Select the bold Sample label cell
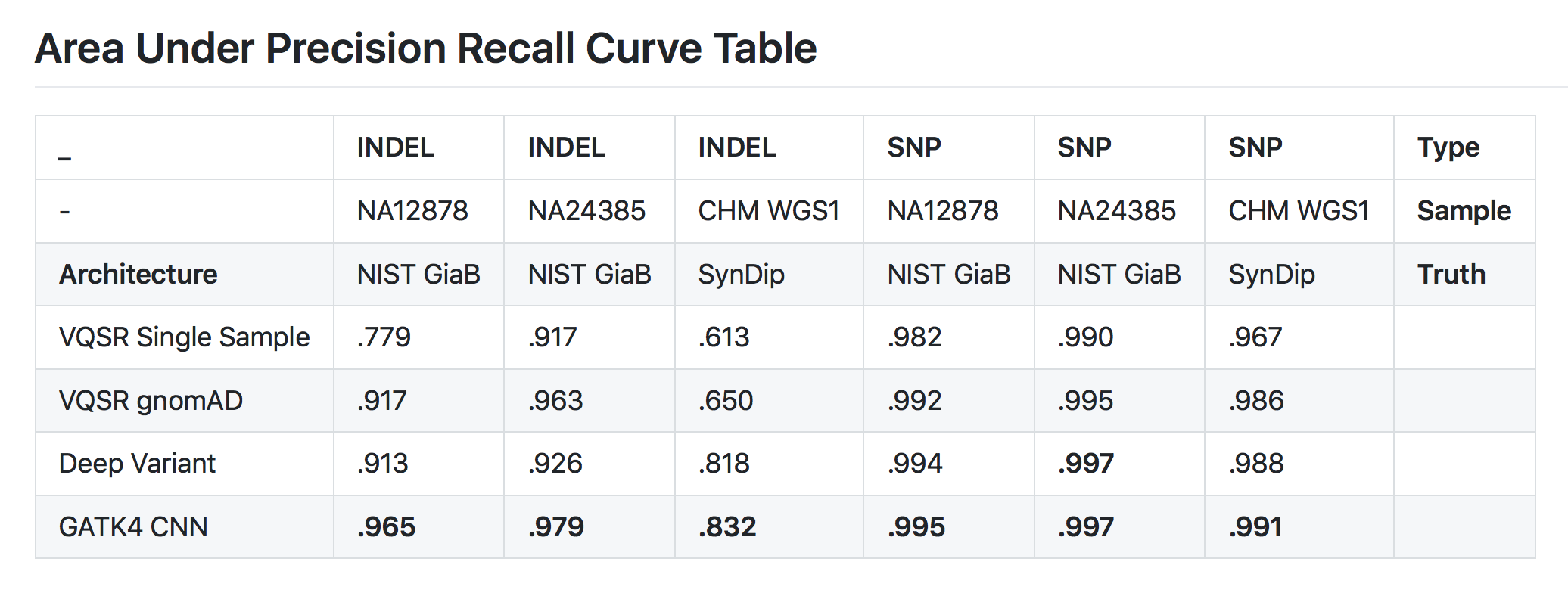Viewport: 1568px width, 593px height. 1464,211
